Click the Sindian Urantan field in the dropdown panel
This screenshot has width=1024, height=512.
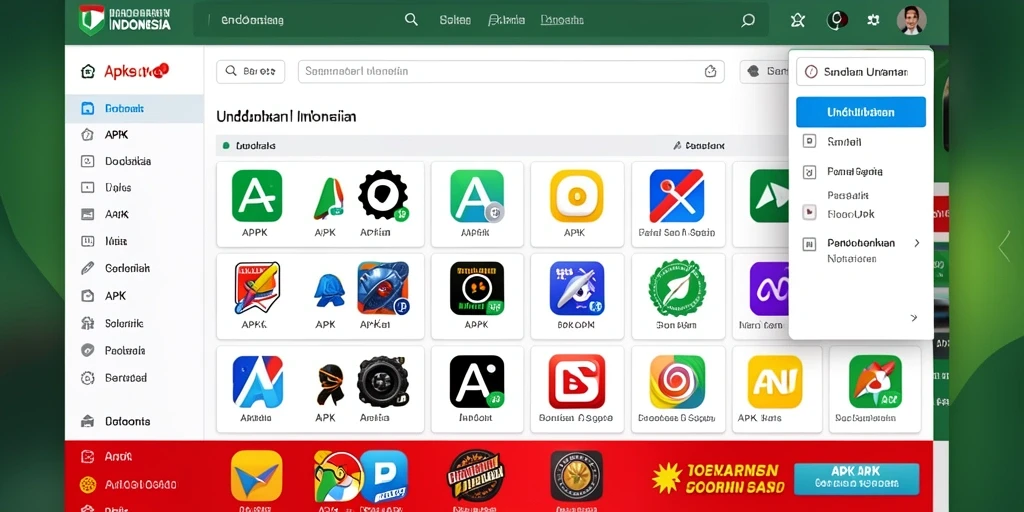pyautogui.click(x=861, y=72)
